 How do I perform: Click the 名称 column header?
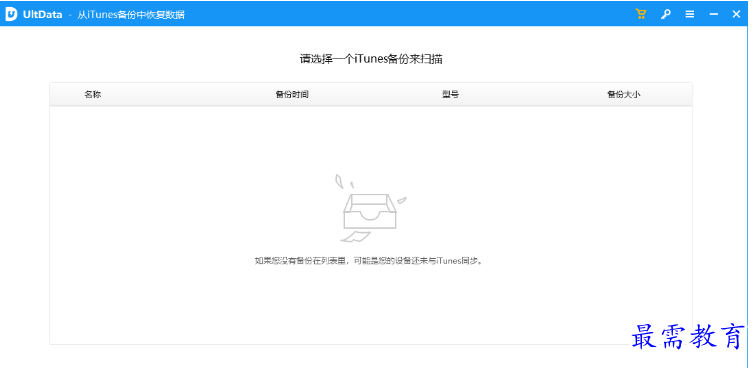[x=93, y=94]
